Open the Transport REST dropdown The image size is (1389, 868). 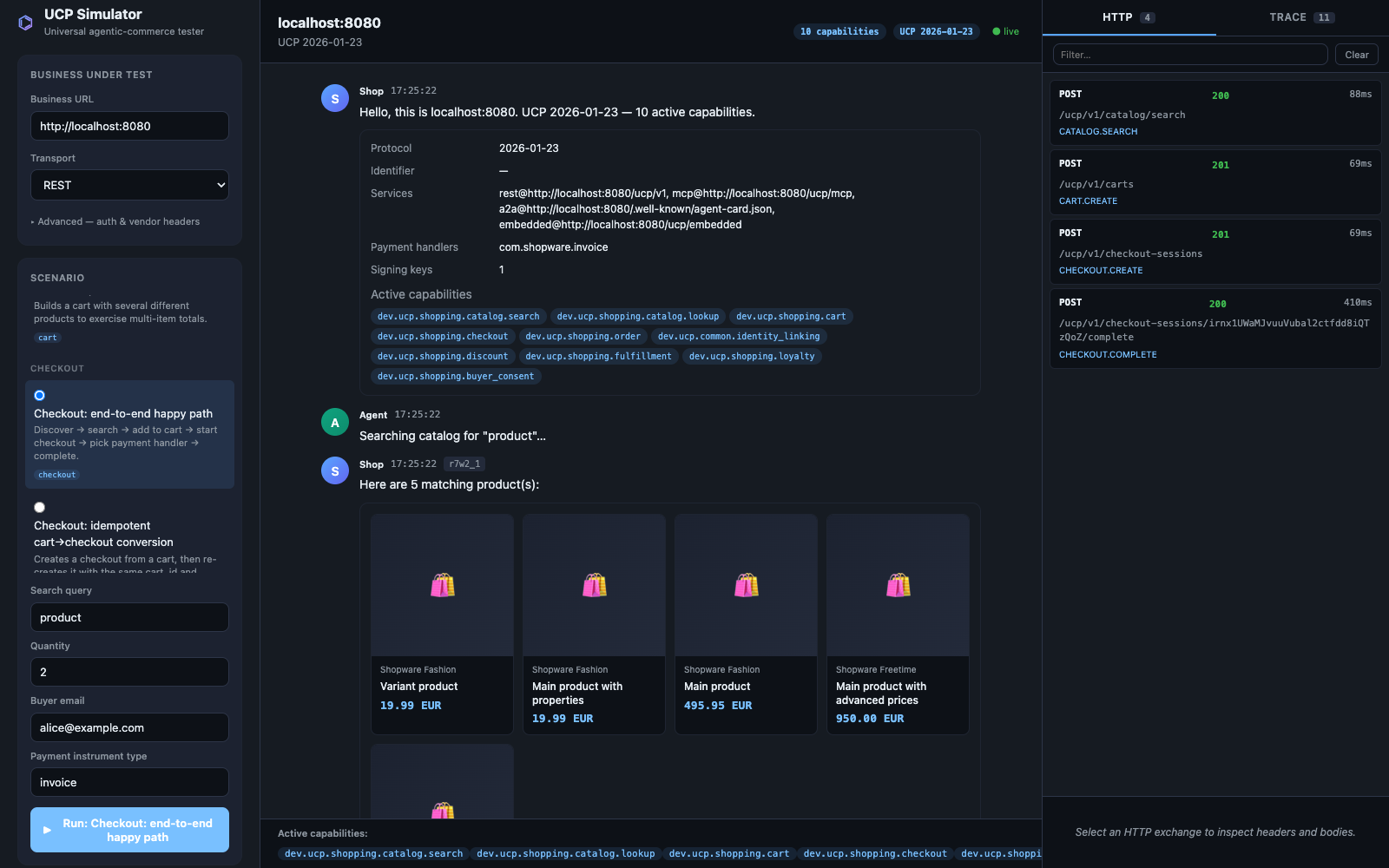(129, 185)
